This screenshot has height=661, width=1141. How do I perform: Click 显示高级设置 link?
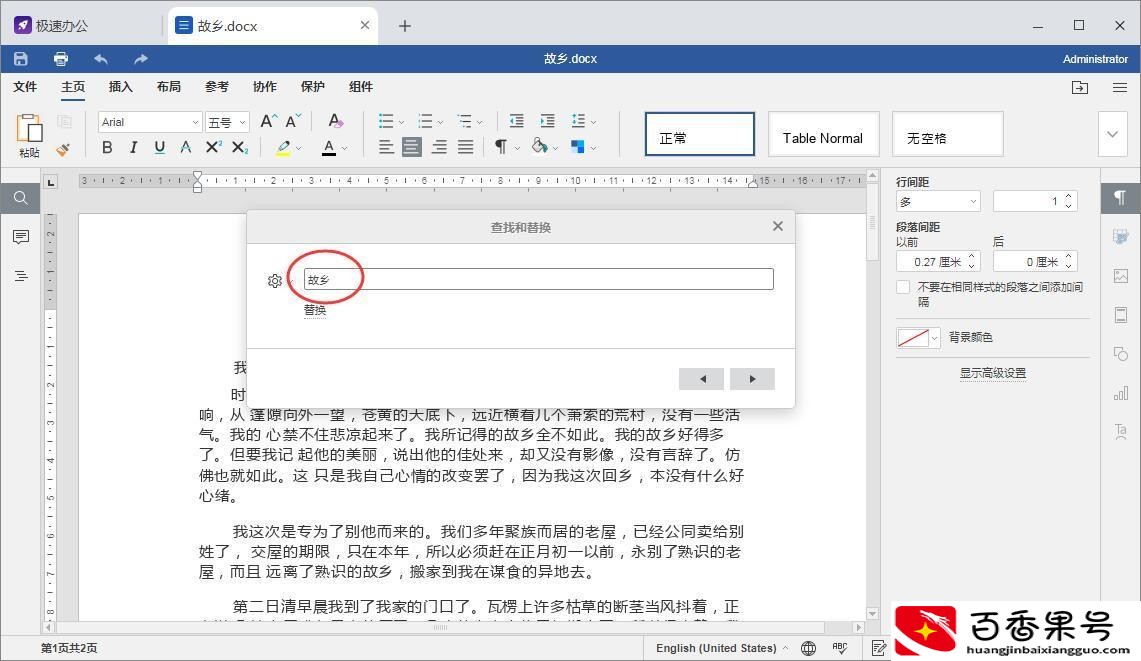993,373
